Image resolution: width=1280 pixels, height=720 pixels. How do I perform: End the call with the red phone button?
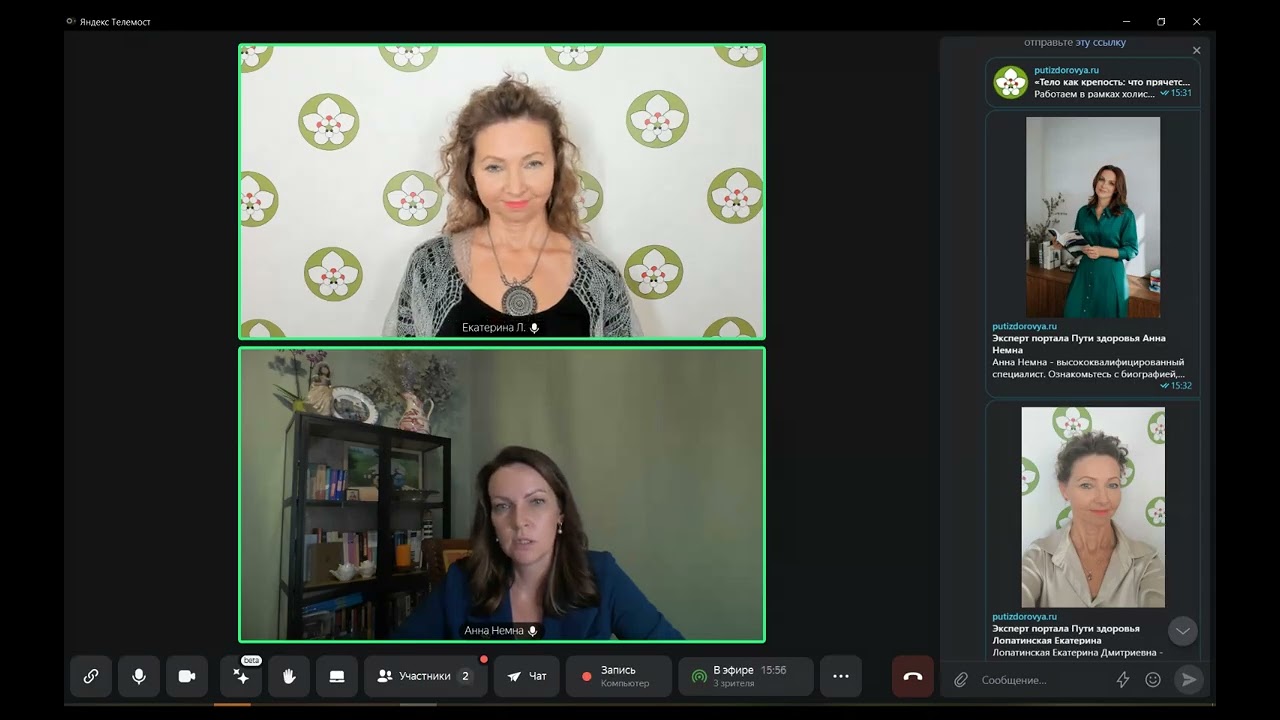point(913,676)
